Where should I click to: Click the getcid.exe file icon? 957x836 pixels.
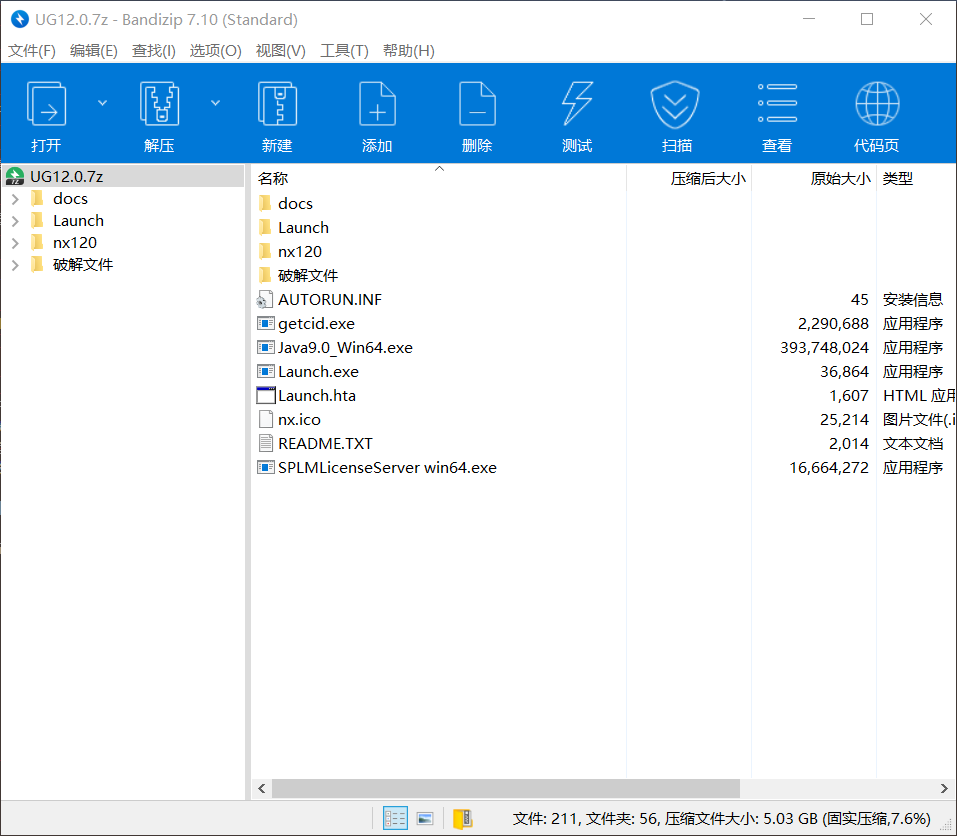click(x=265, y=323)
